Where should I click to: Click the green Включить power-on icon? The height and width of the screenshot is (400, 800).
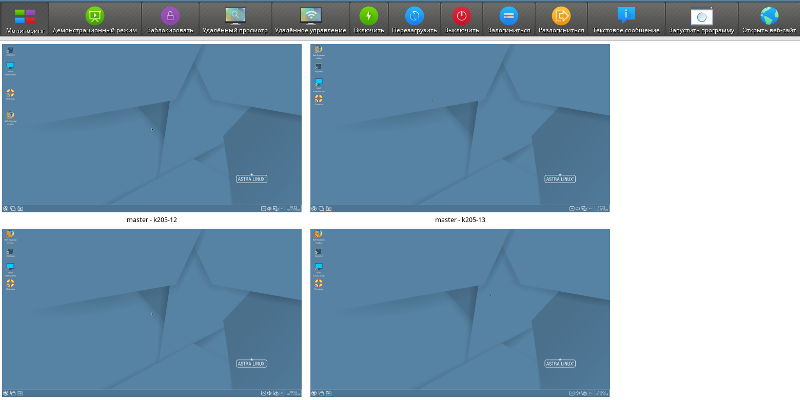point(368,16)
